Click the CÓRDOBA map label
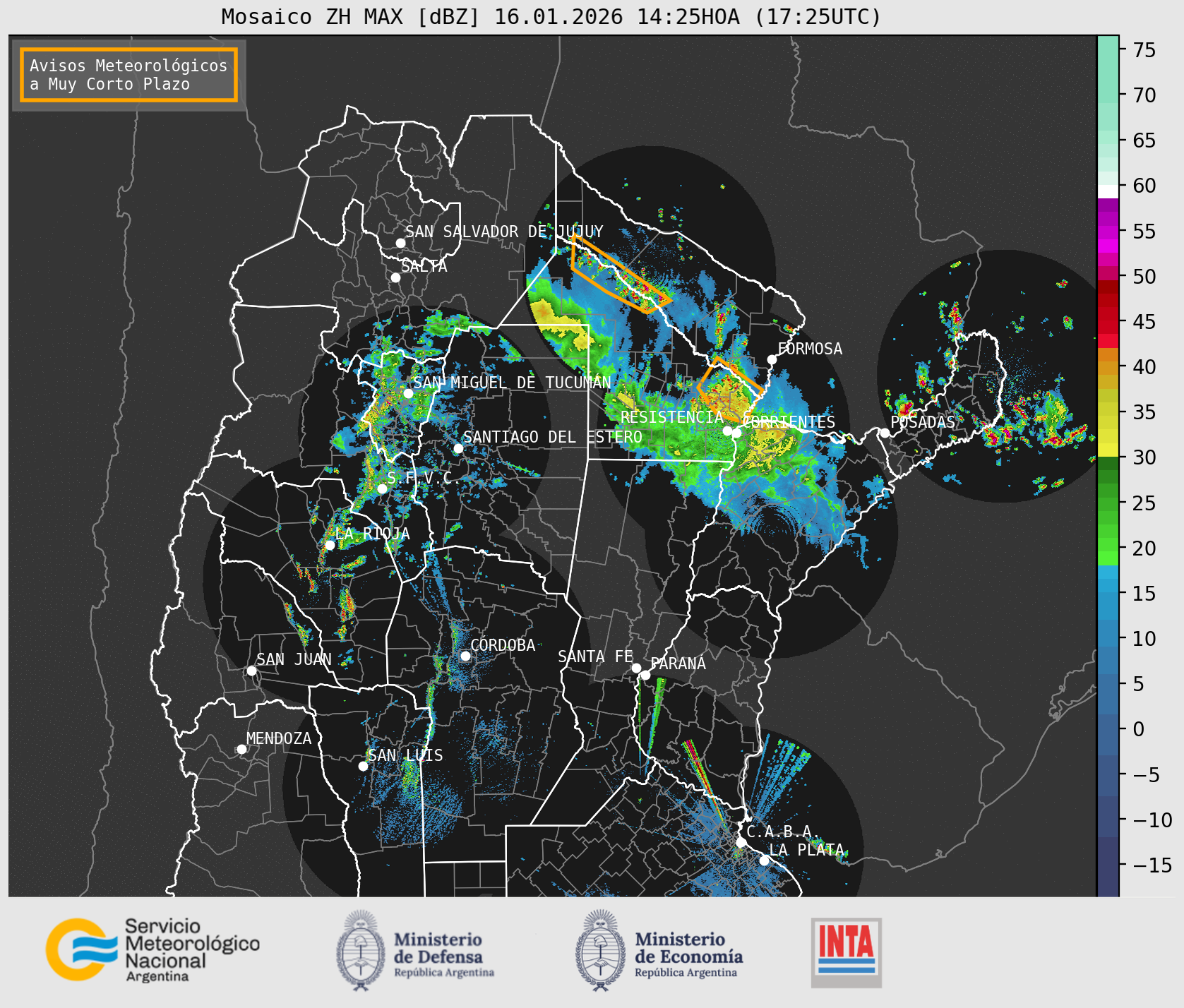The image size is (1184, 1008). (503, 645)
